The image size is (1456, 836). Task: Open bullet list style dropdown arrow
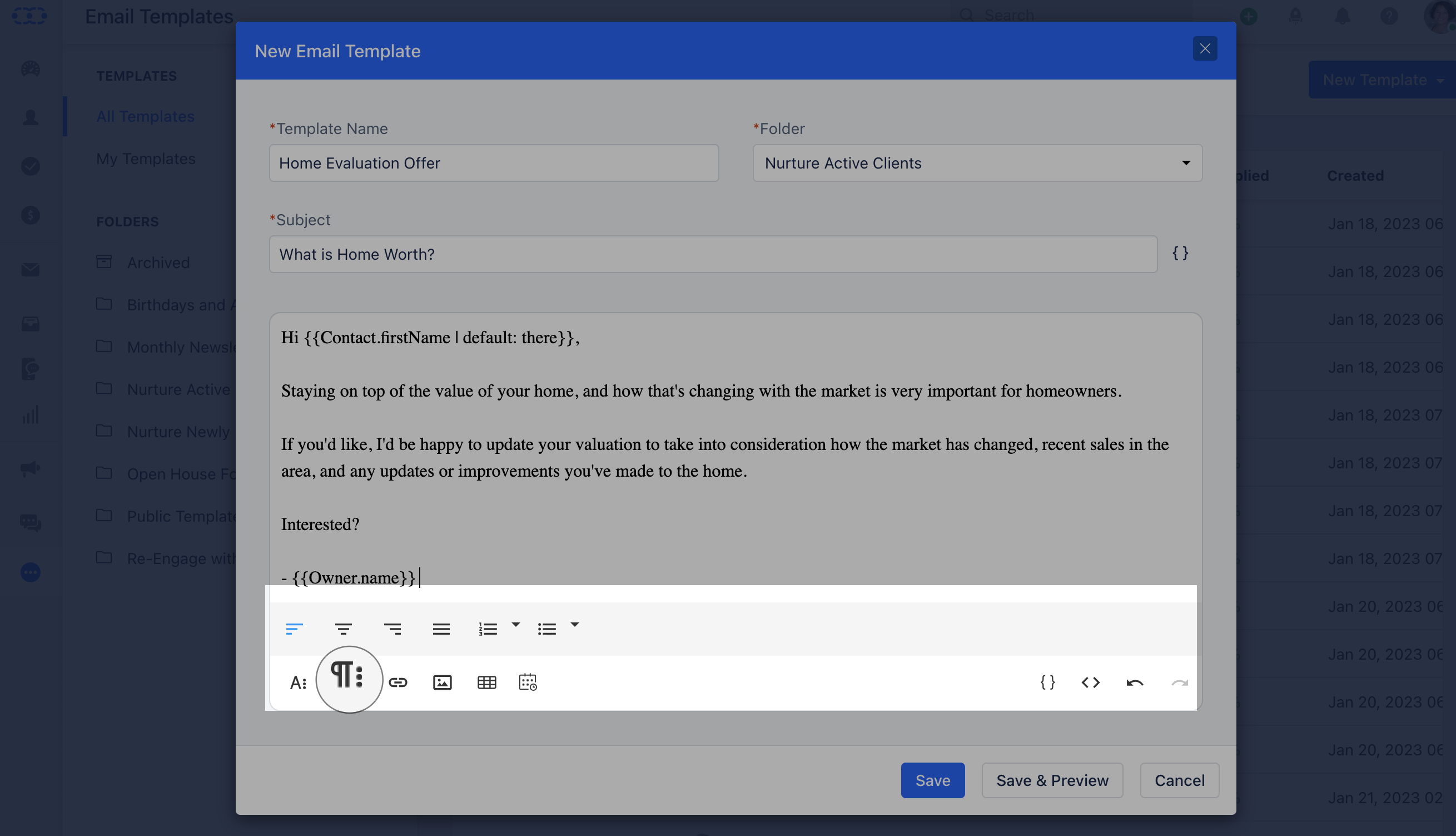[x=574, y=624]
